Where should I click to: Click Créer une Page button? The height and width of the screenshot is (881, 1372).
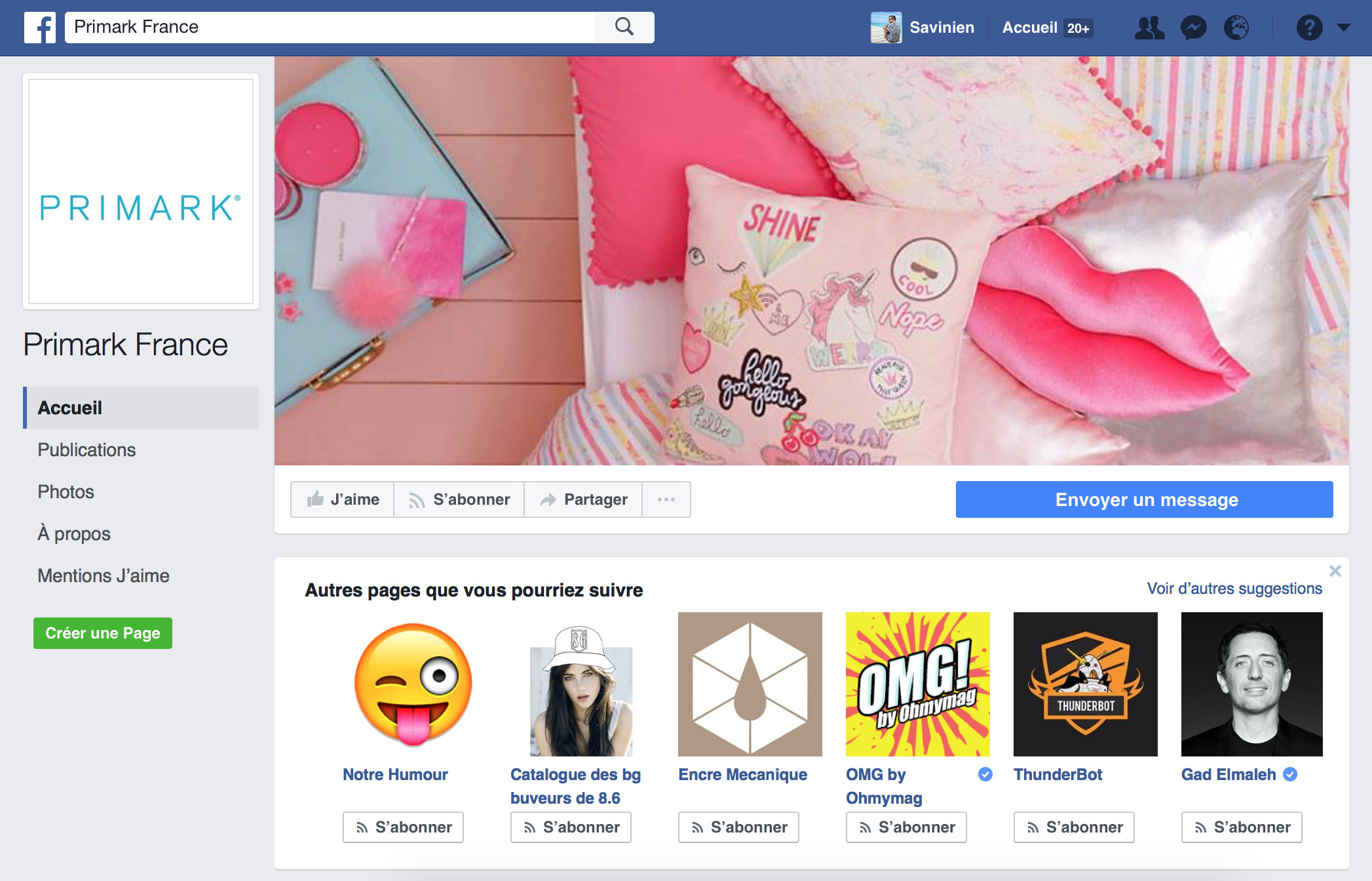point(103,633)
